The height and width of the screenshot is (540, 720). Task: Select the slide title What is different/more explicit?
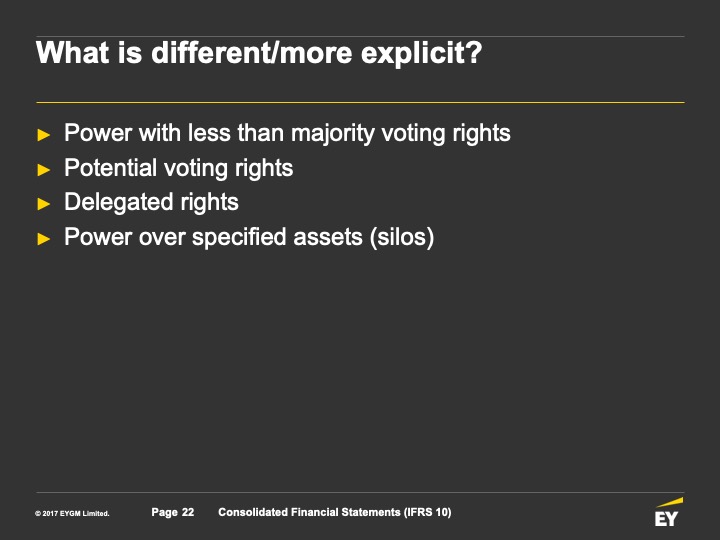click(259, 53)
